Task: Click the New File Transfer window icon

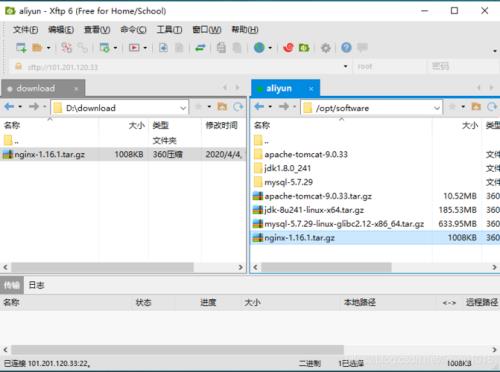Action: click(x=105, y=48)
